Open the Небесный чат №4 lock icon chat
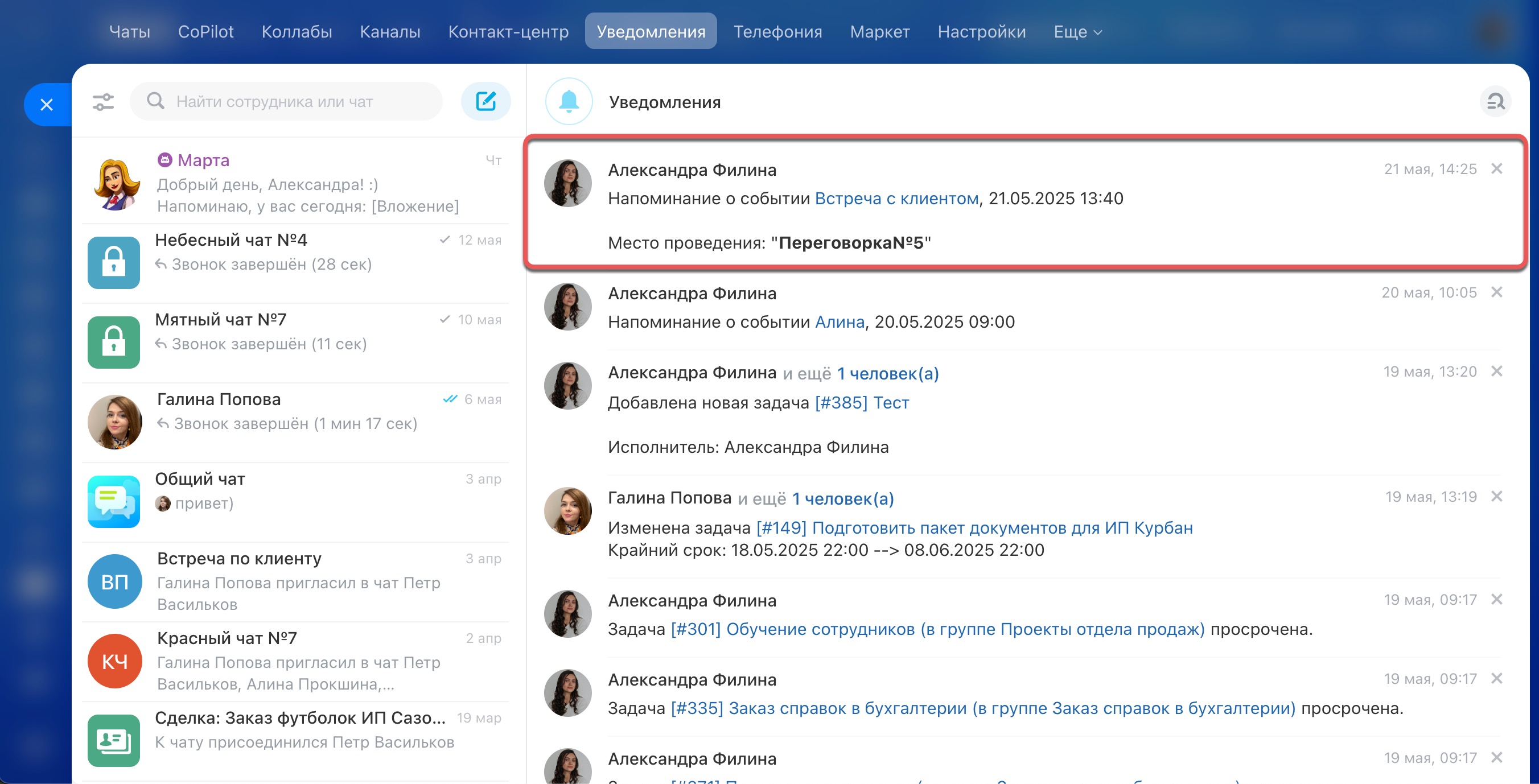This screenshot has width=1539, height=784. pos(113,262)
